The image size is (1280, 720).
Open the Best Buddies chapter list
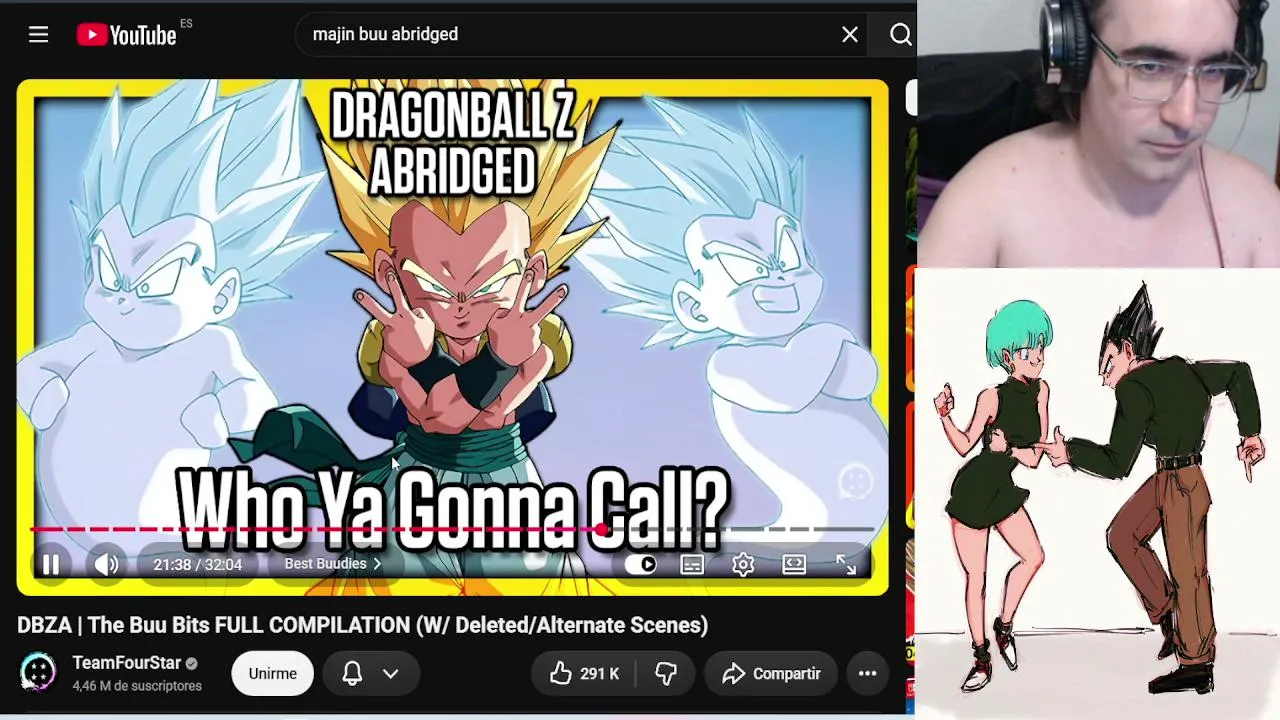[333, 564]
